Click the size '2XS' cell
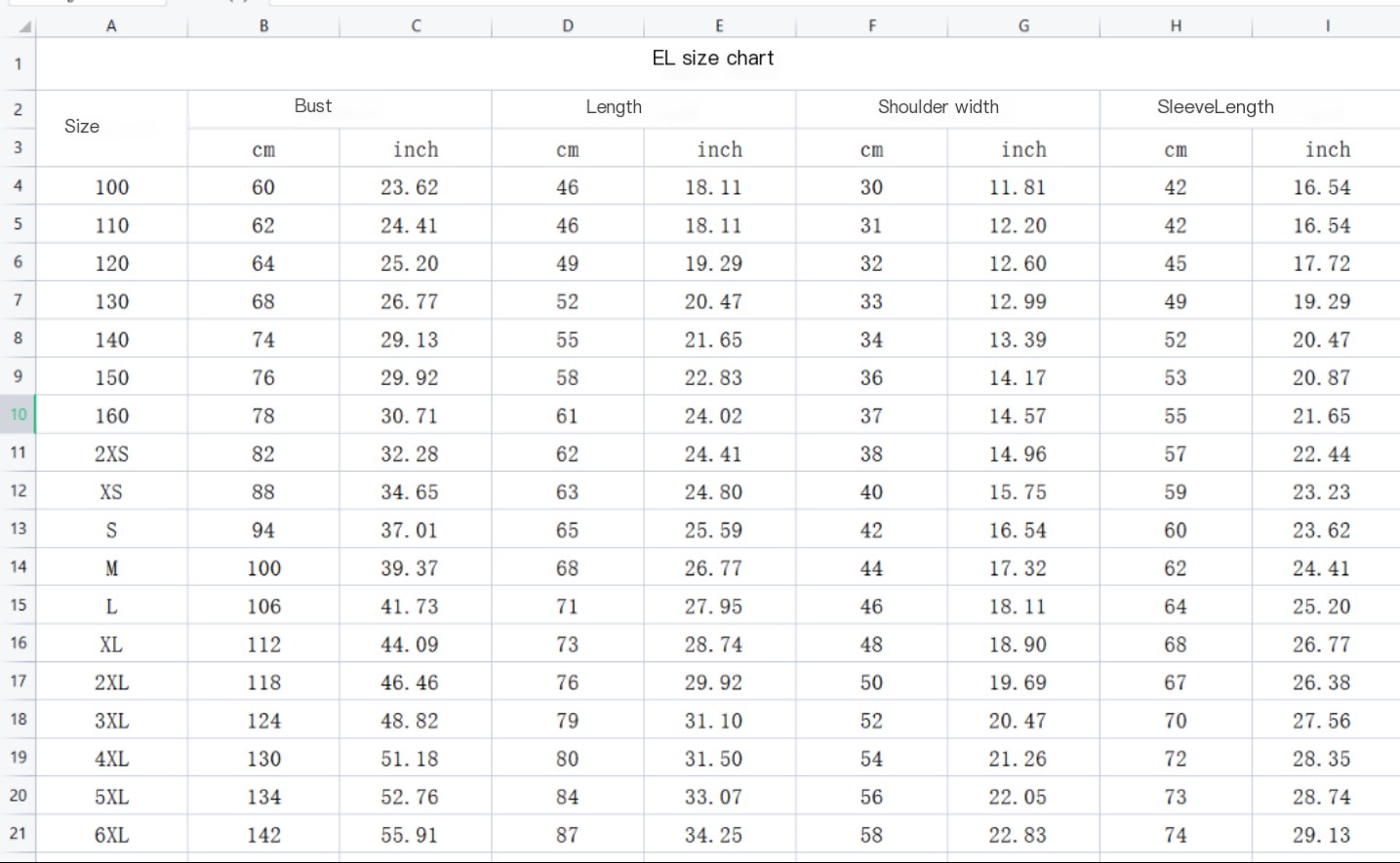The image size is (1400, 863). (111, 454)
